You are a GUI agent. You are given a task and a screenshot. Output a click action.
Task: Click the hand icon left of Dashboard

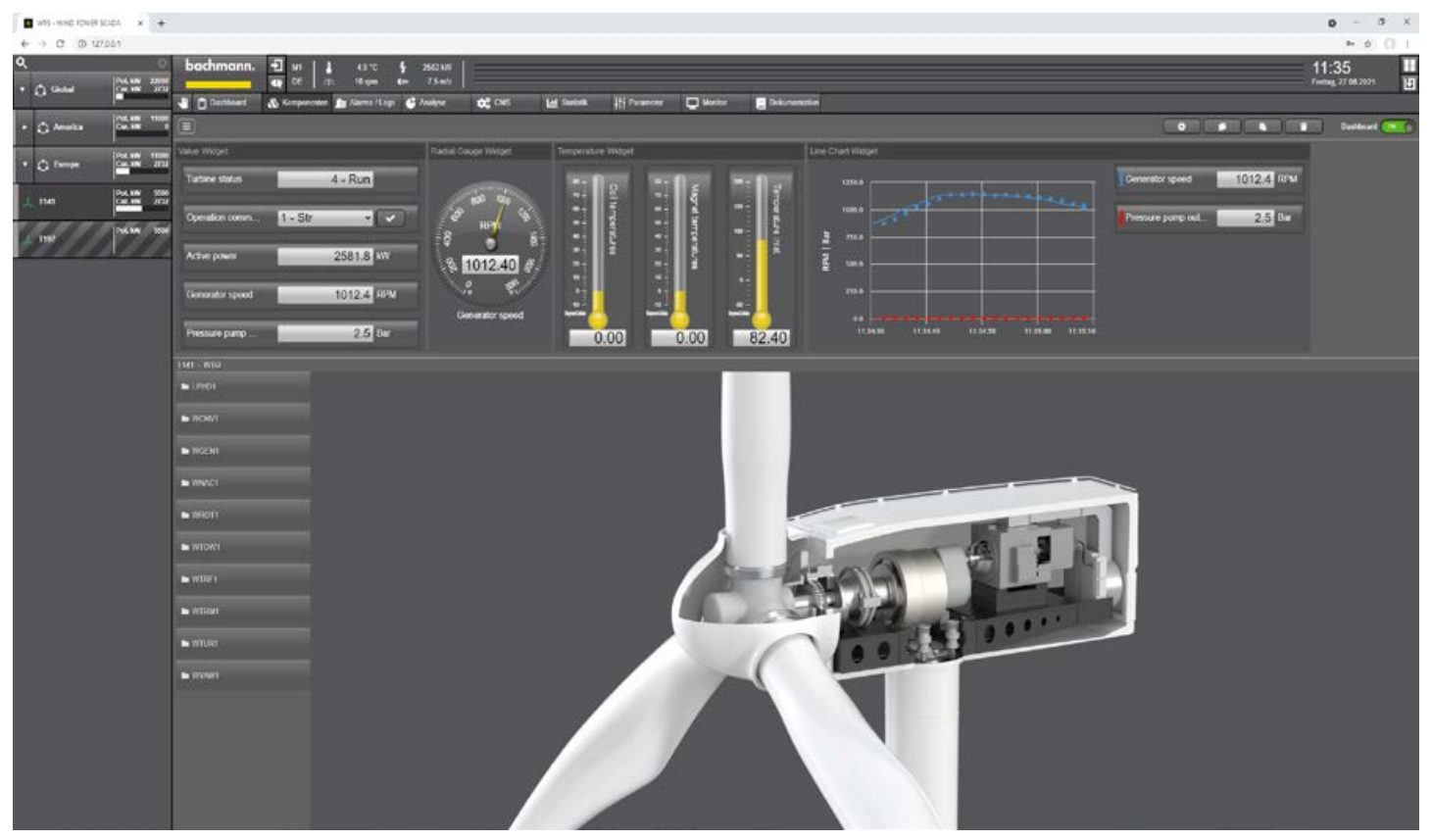[182, 104]
